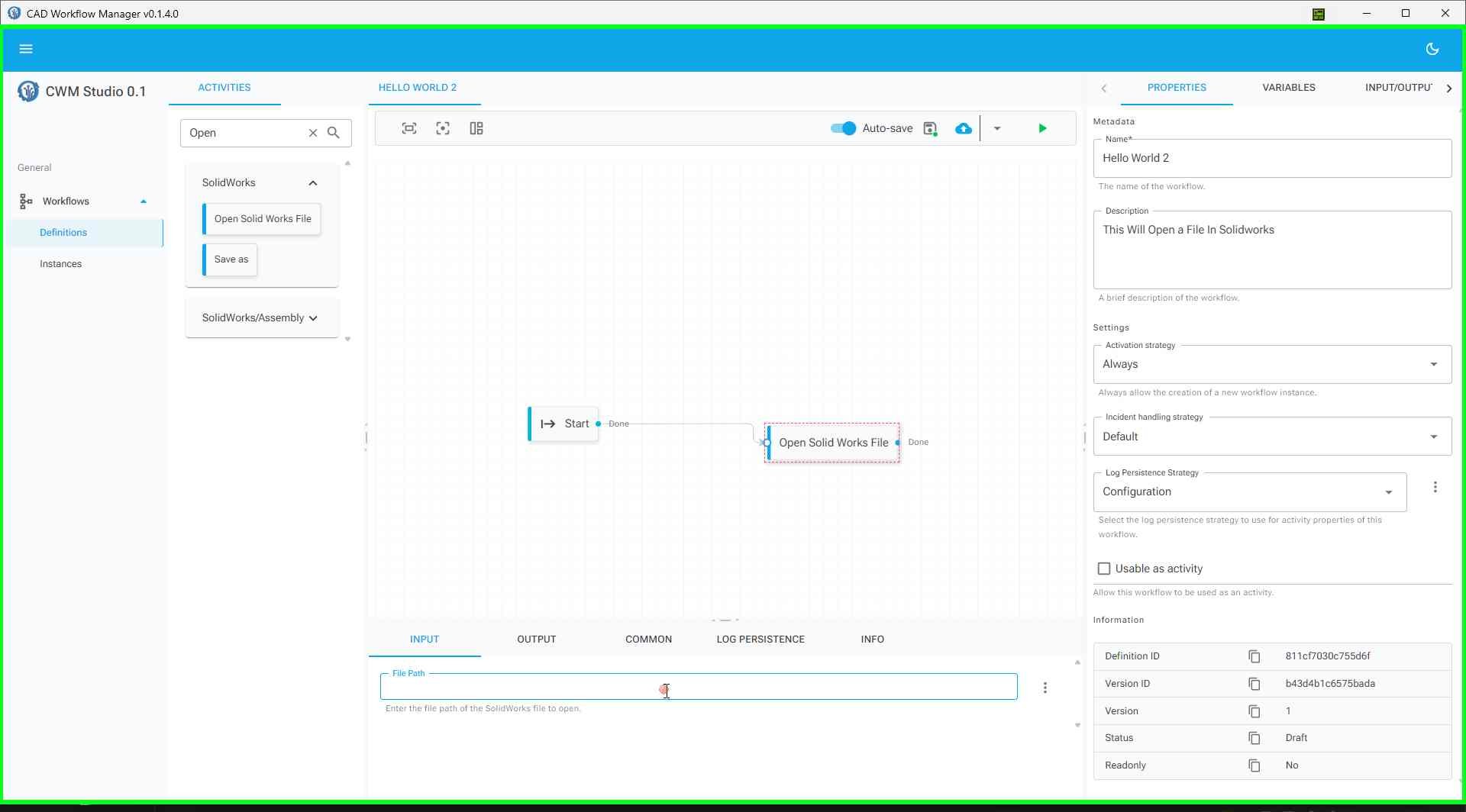This screenshot has height=812, width=1466.
Task: Open the Activation strategy dropdown
Action: click(x=1272, y=365)
